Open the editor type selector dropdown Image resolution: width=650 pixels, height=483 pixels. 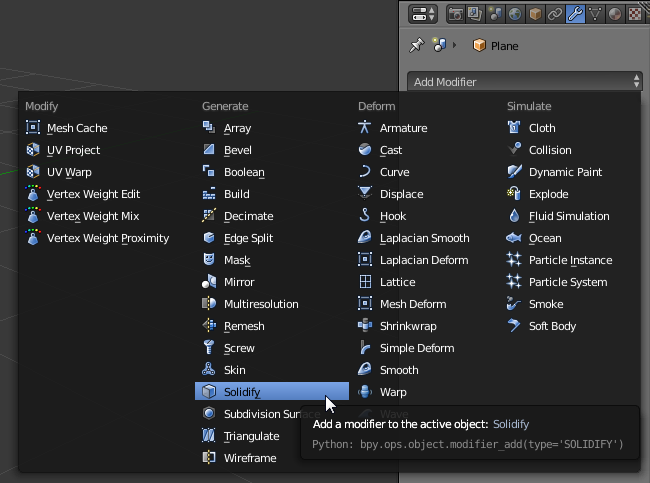tap(423, 14)
